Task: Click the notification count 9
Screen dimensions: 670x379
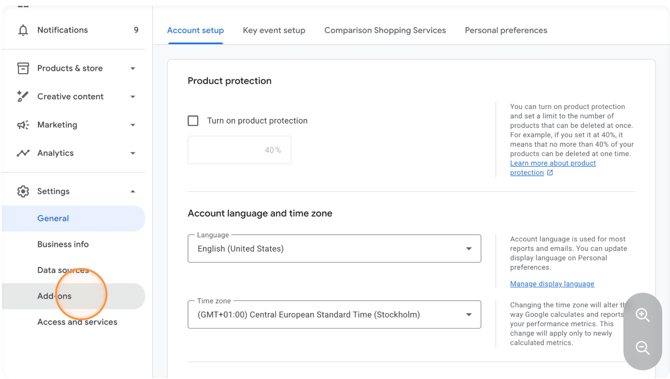Action: [136, 30]
